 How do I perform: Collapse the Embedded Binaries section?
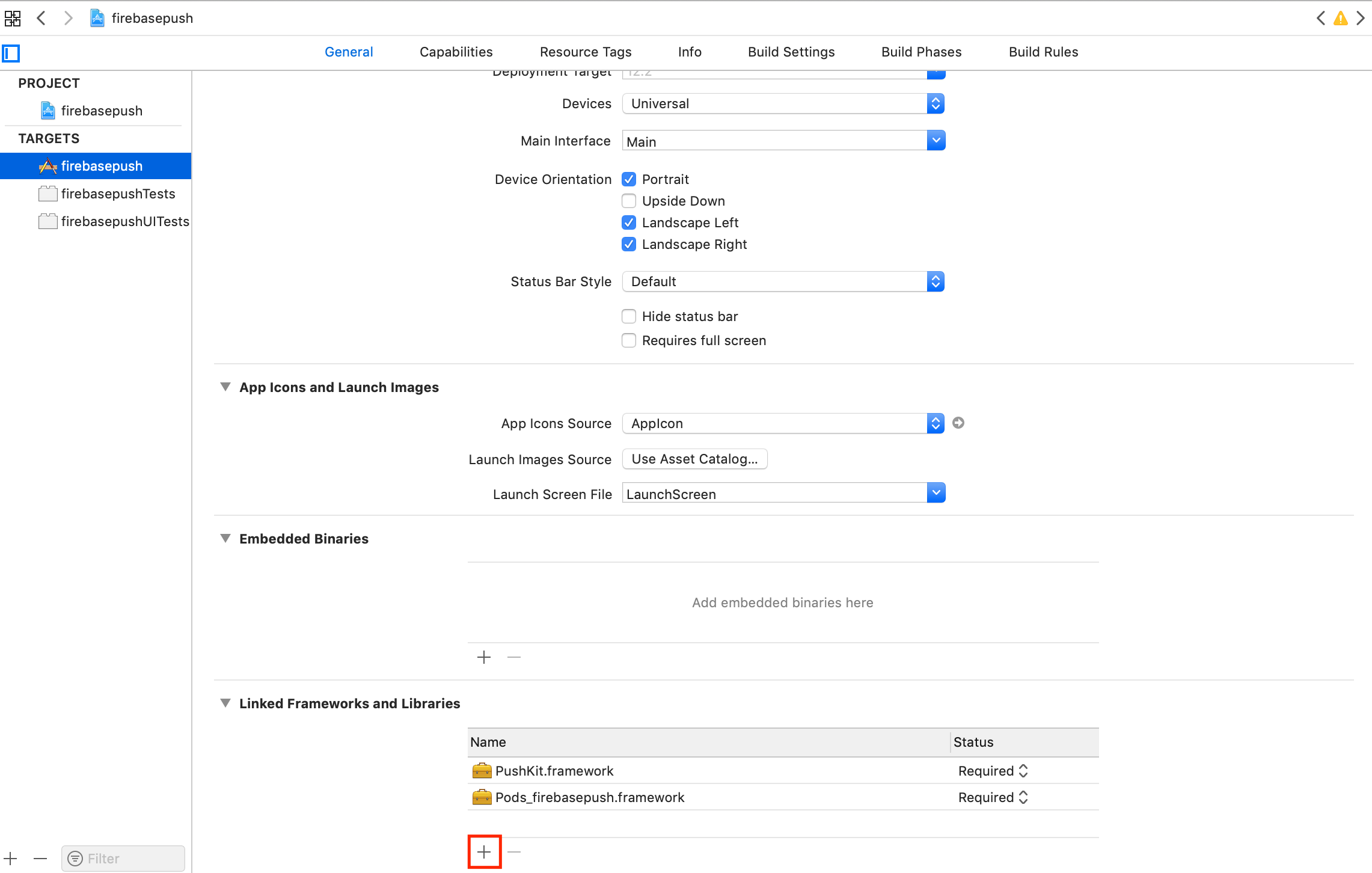pyautogui.click(x=225, y=539)
